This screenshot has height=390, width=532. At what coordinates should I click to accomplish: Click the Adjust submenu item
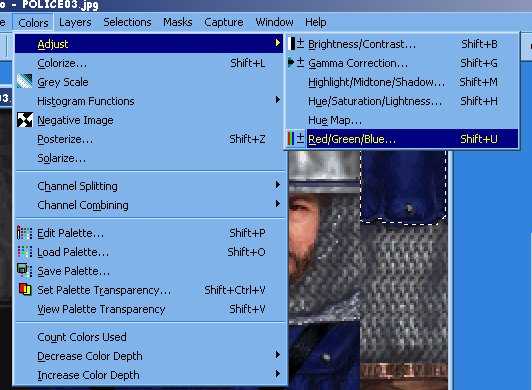pos(149,44)
